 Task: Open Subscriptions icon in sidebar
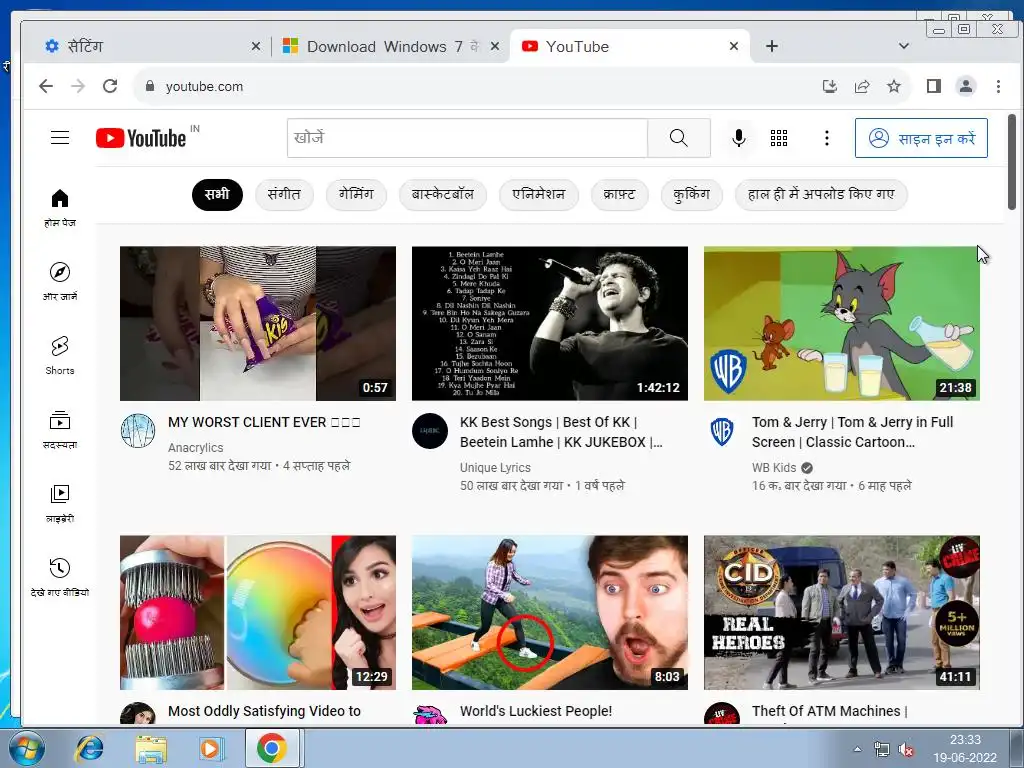60,421
